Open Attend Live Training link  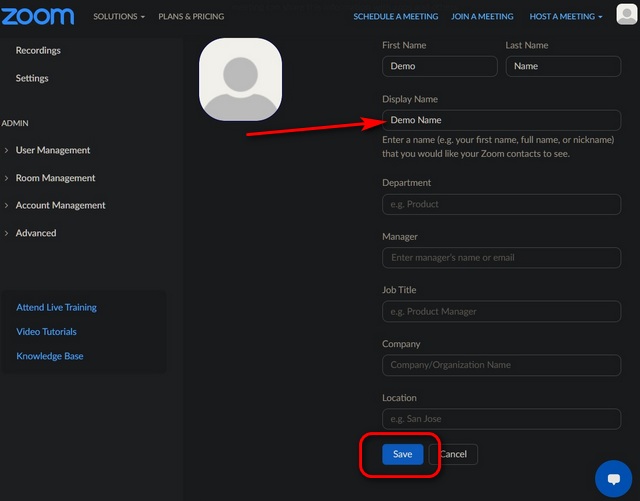pos(56,307)
